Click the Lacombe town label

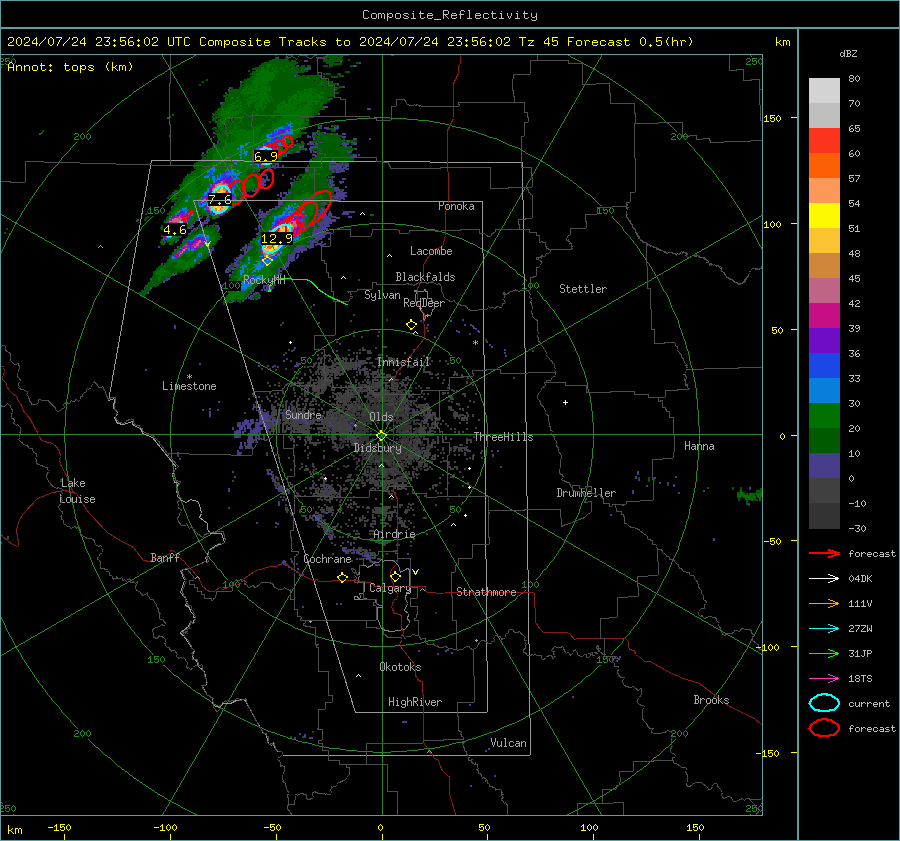coord(431,251)
